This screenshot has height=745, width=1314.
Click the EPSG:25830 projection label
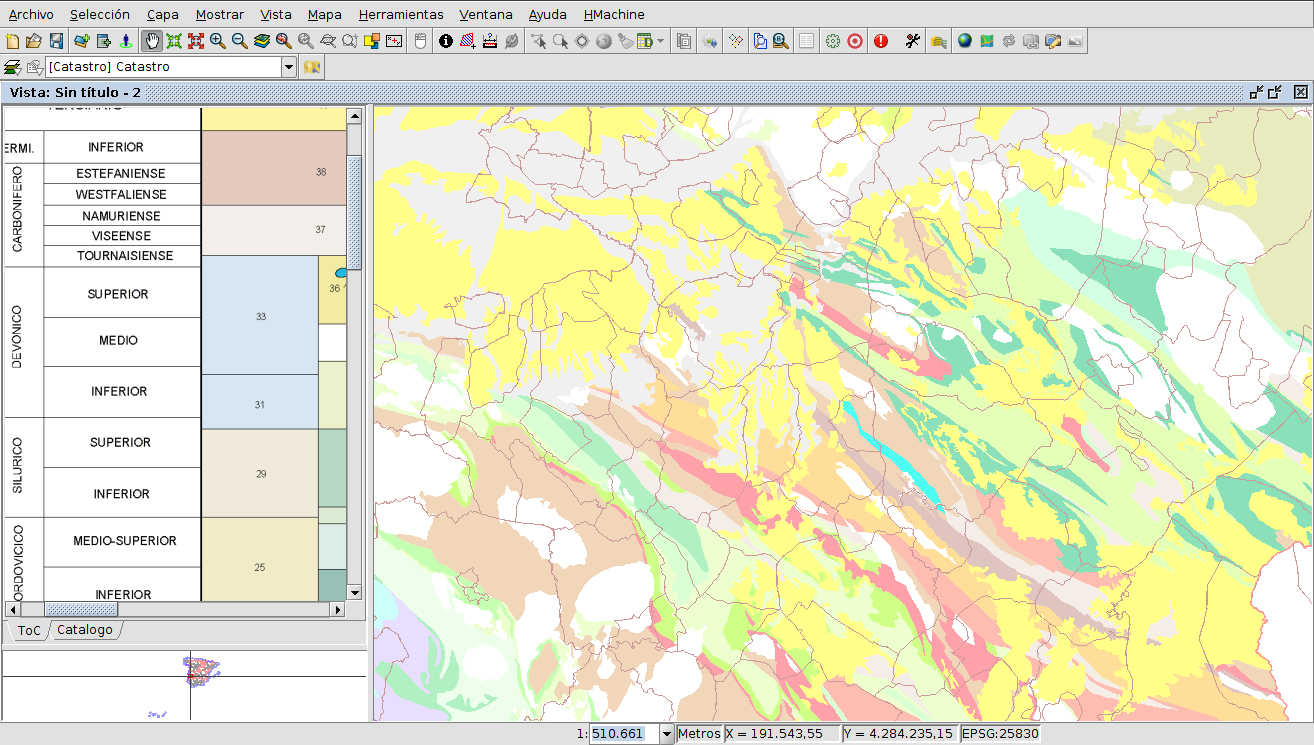pyautogui.click(x=1000, y=734)
